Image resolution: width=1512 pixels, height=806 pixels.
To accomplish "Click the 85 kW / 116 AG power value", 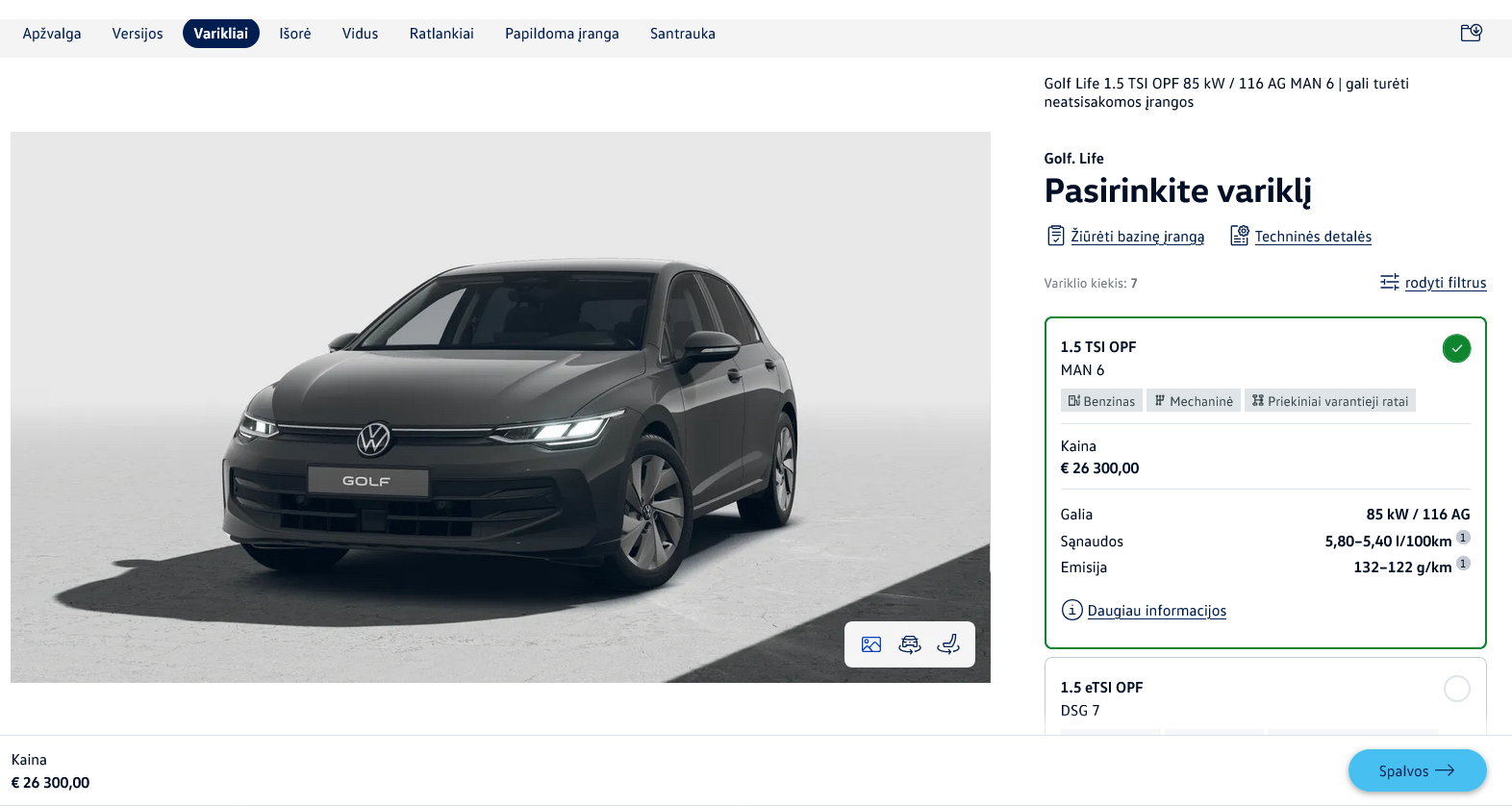I will [x=1418, y=515].
